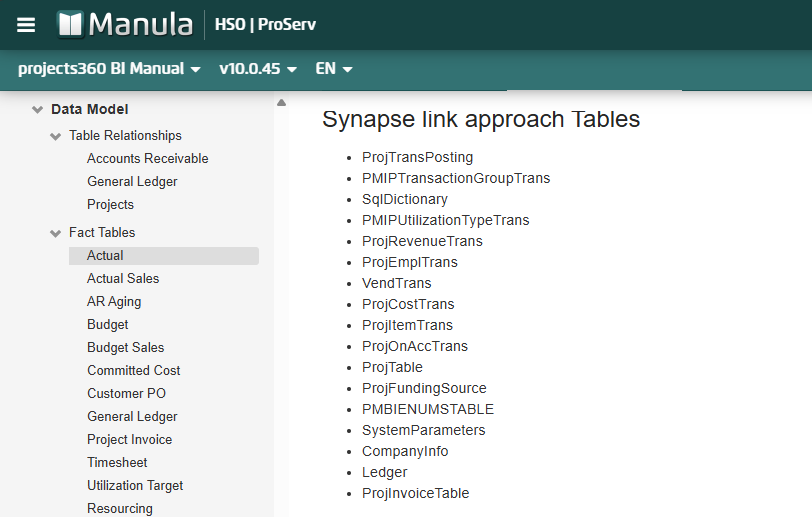The image size is (812, 517).
Task: Click the Manula brand name text
Action: click(x=140, y=24)
